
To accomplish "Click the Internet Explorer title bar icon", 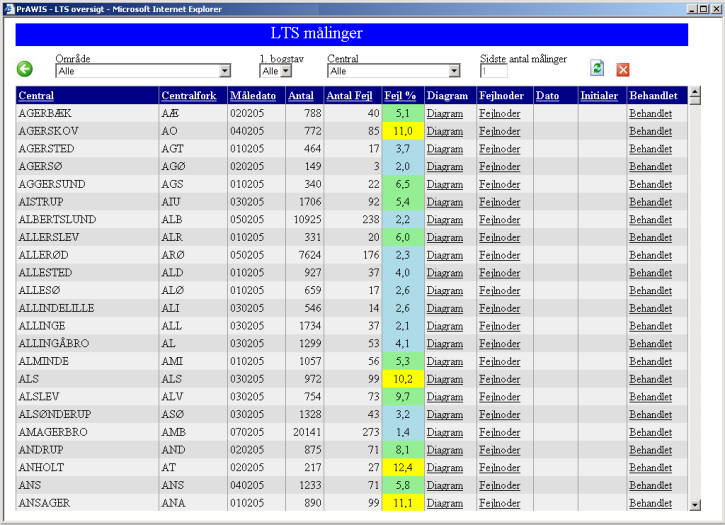I will [x=8, y=9].
